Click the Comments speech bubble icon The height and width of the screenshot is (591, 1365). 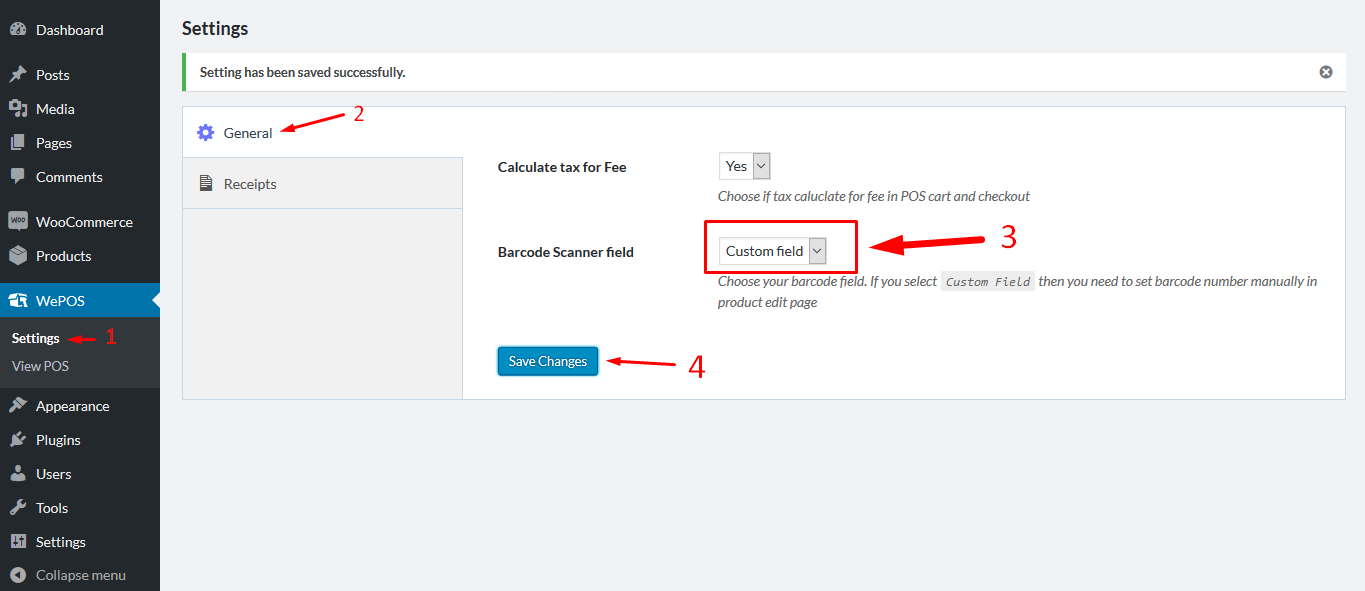18,176
